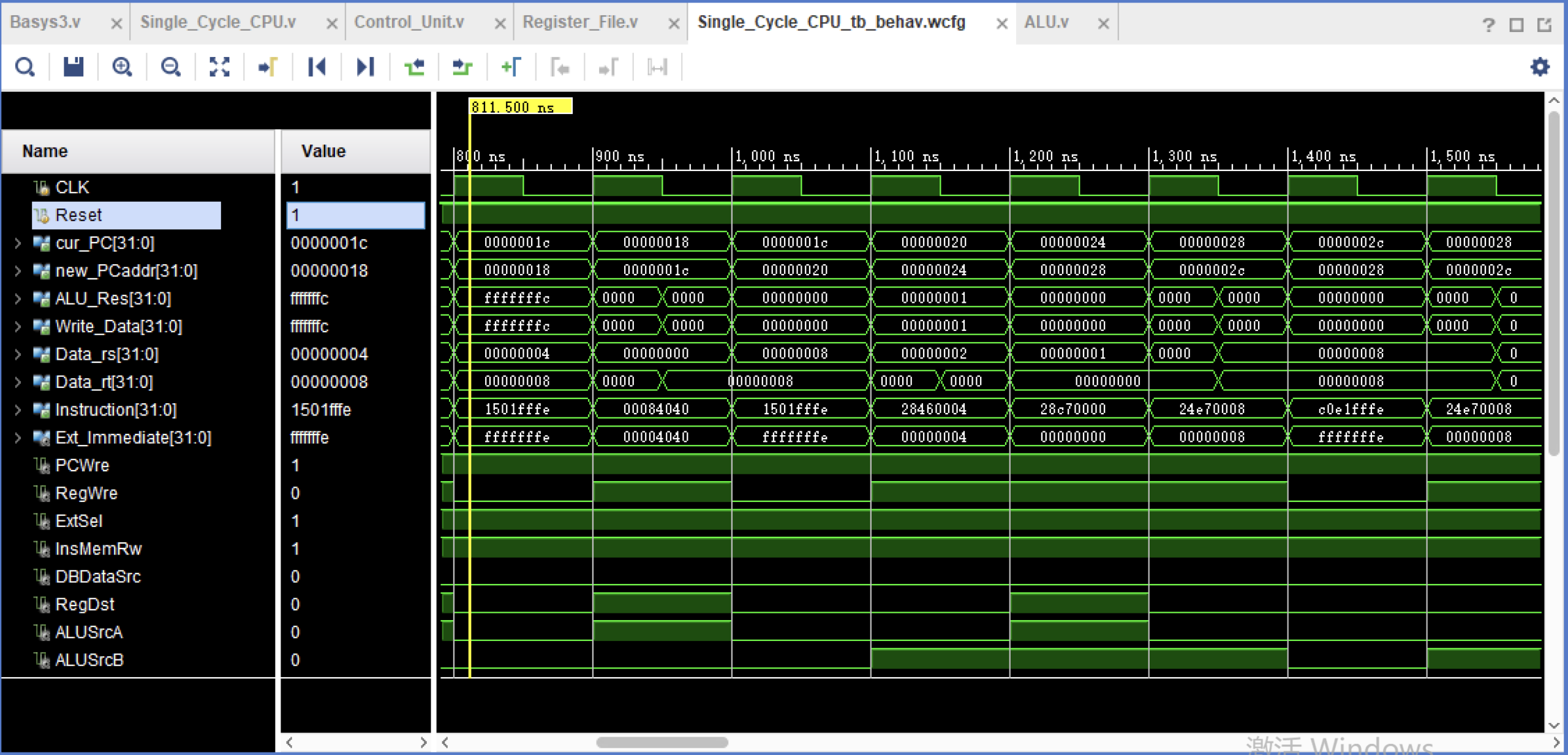Switch to ALU.v tab
1568x755 pixels.
coord(1046,22)
